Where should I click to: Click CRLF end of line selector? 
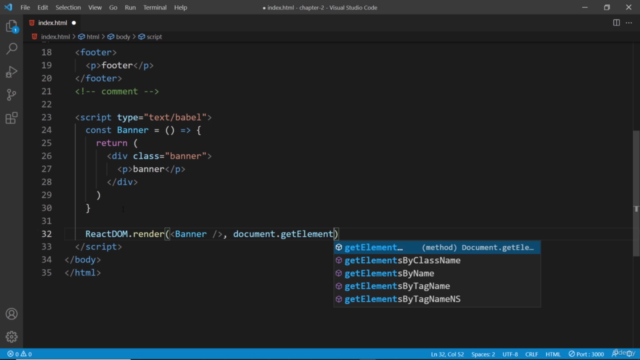[531, 354]
